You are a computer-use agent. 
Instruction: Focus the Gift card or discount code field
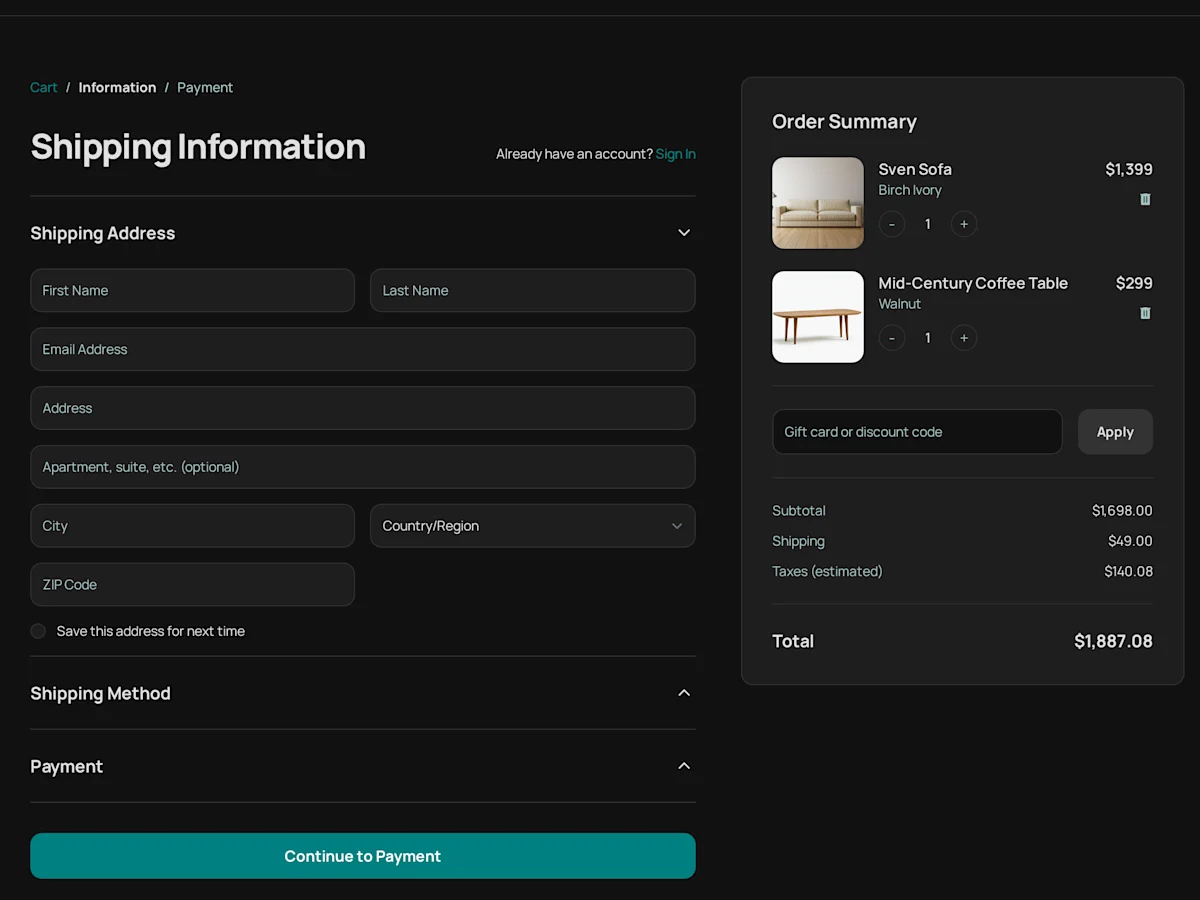[917, 432]
